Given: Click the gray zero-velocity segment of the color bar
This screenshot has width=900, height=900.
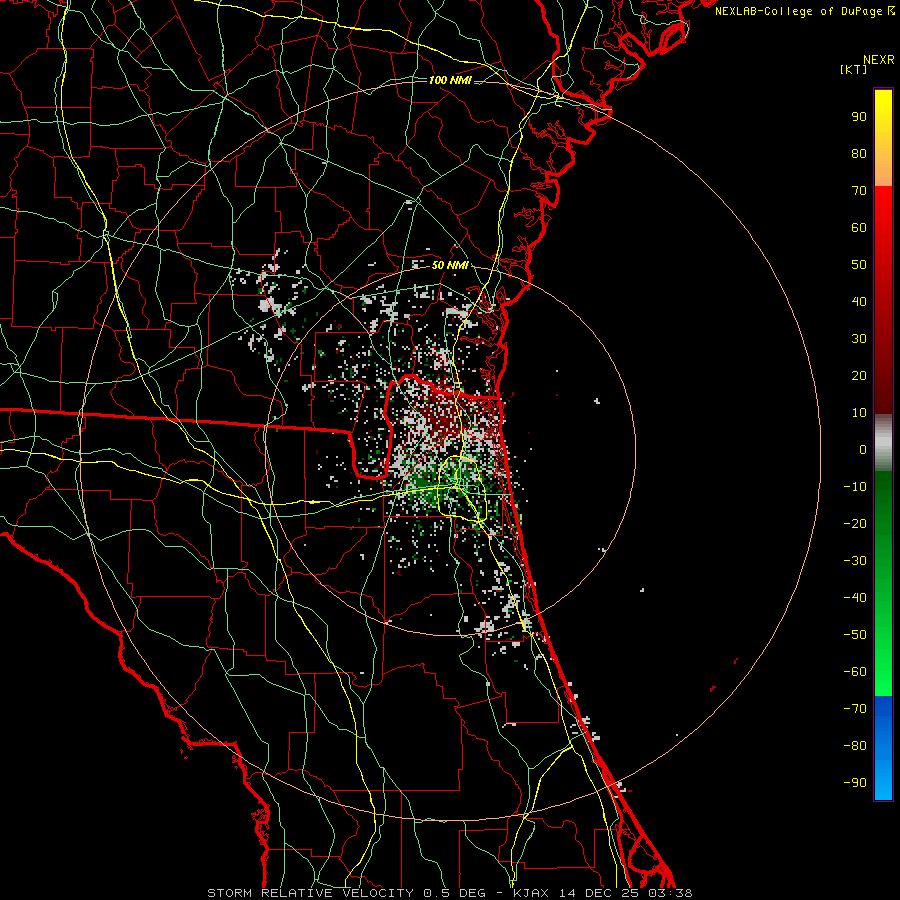Looking at the screenshot, I should coord(883,443).
